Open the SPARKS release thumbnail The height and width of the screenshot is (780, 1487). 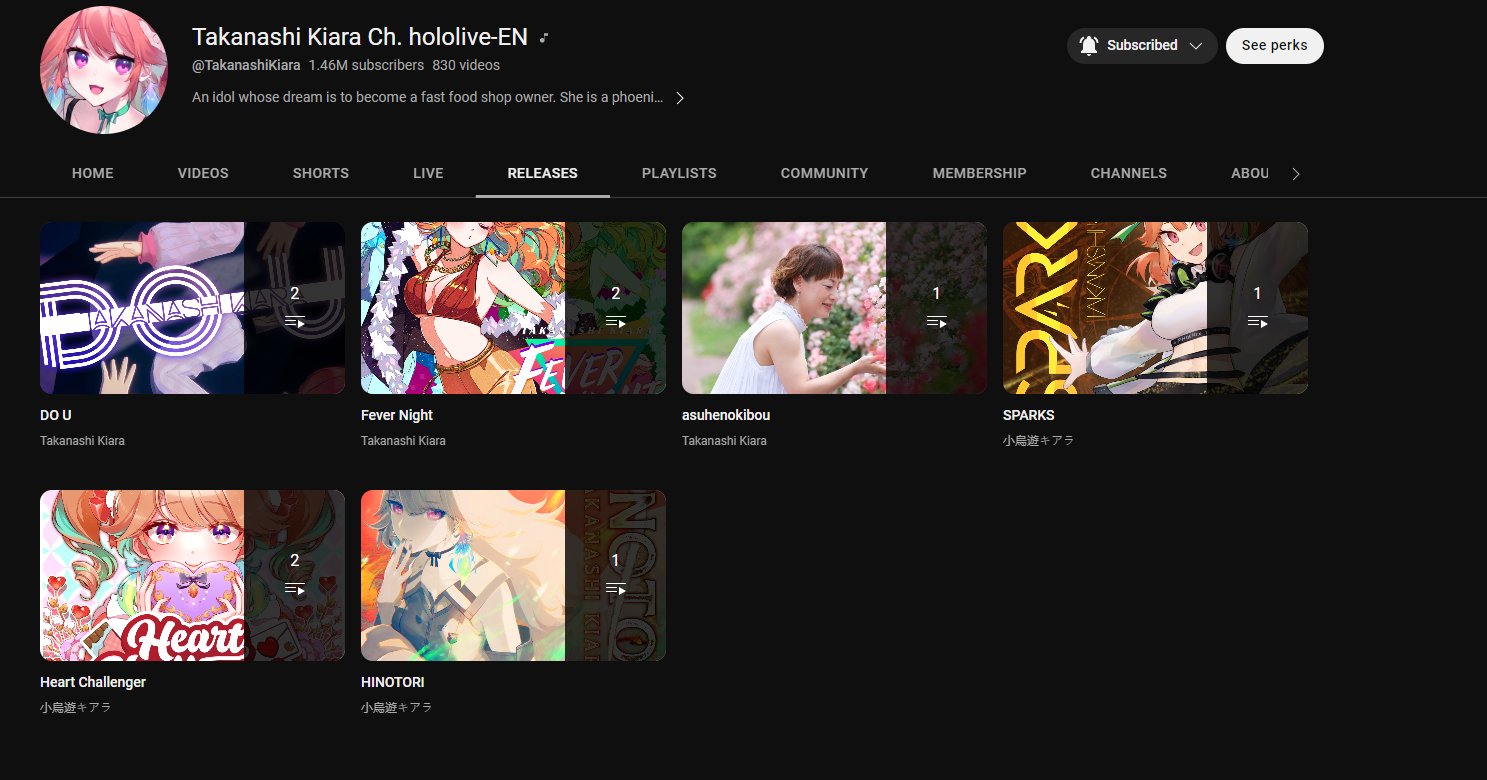click(x=1155, y=308)
